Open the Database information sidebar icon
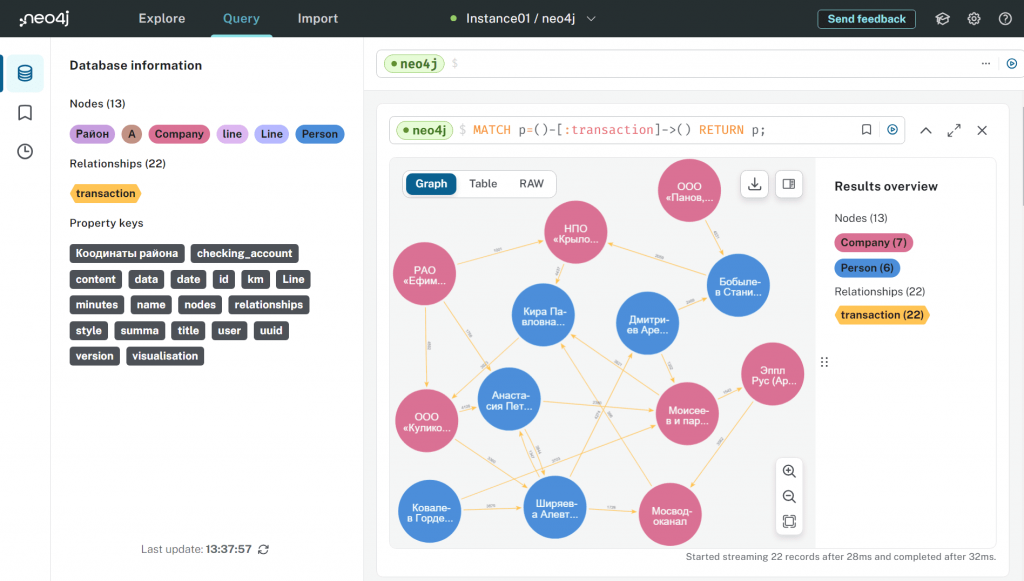 [x=22, y=72]
